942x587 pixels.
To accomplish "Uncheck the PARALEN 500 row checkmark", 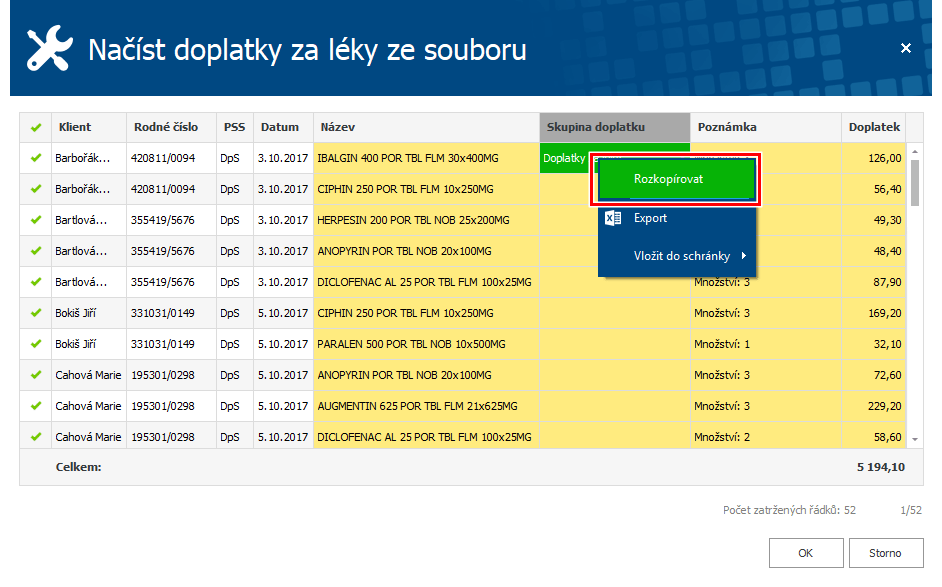I will [x=36, y=344].
